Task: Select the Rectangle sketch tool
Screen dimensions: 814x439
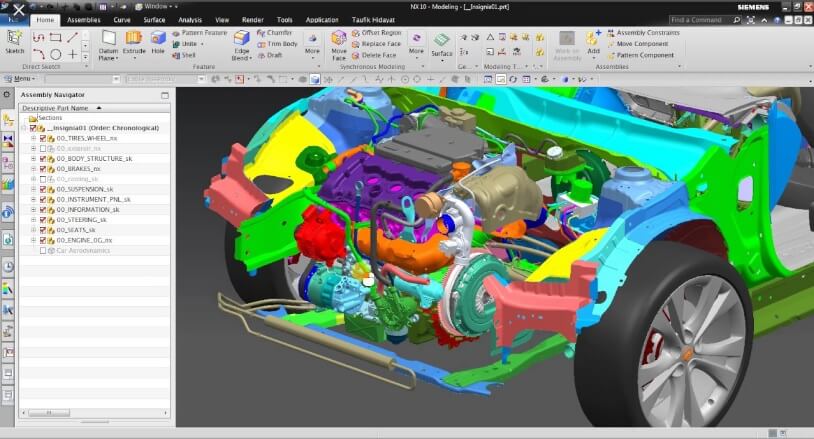Action: pyautogui.click(x=55, y=37)
